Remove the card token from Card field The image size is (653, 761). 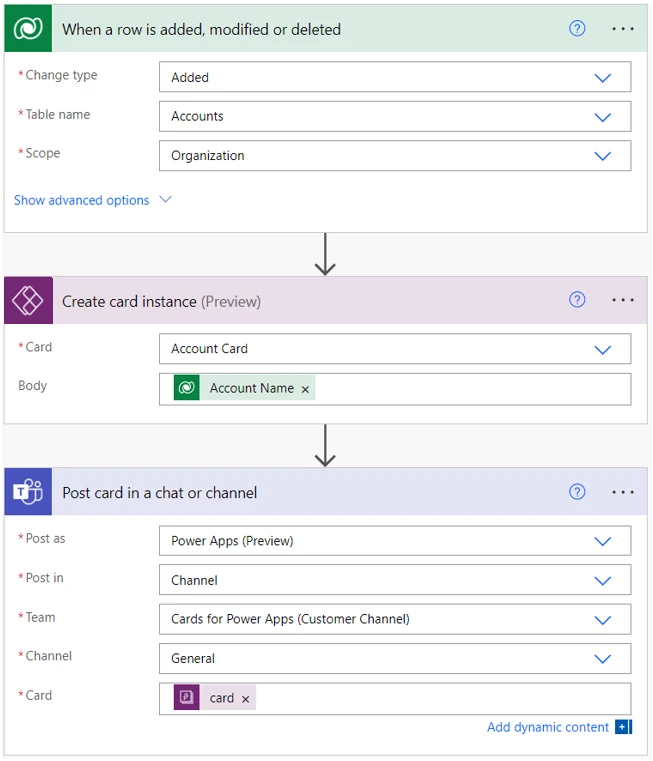click(x=246, y=699)
